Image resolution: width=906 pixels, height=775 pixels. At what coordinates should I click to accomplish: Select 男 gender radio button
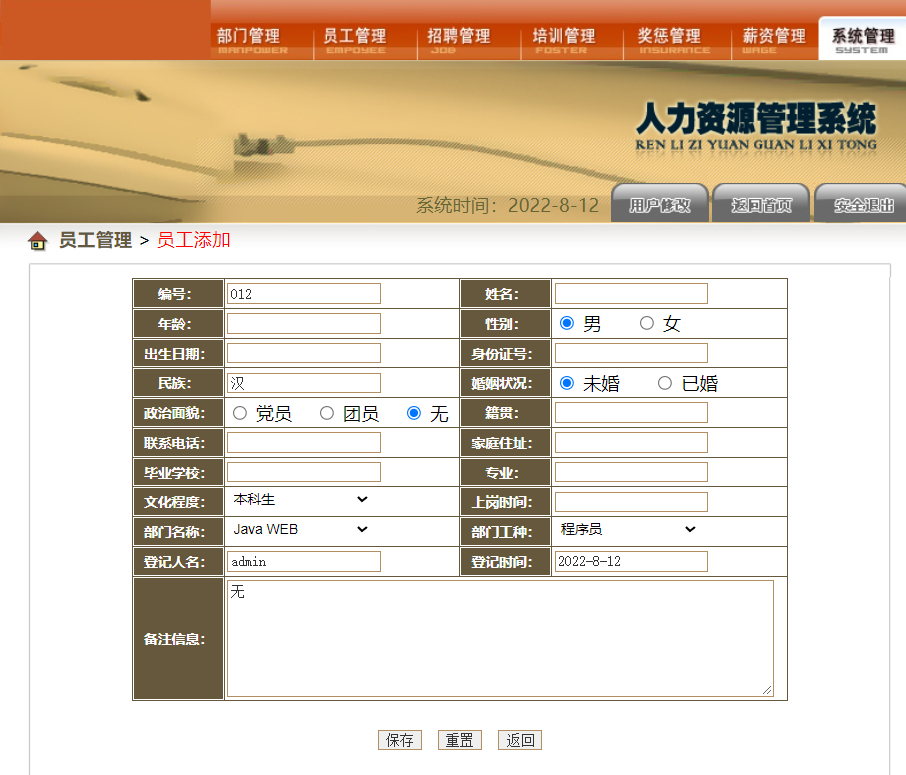[567, 323]
